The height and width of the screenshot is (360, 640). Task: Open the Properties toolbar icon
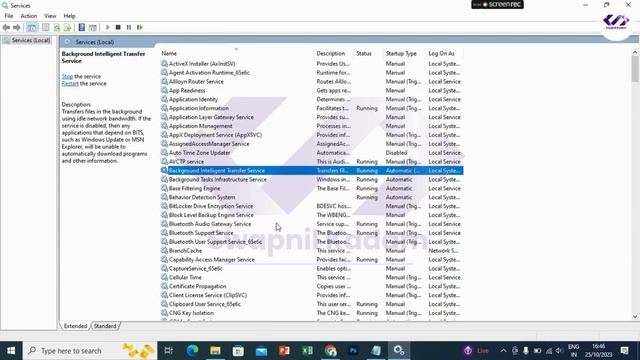point(45,27)
